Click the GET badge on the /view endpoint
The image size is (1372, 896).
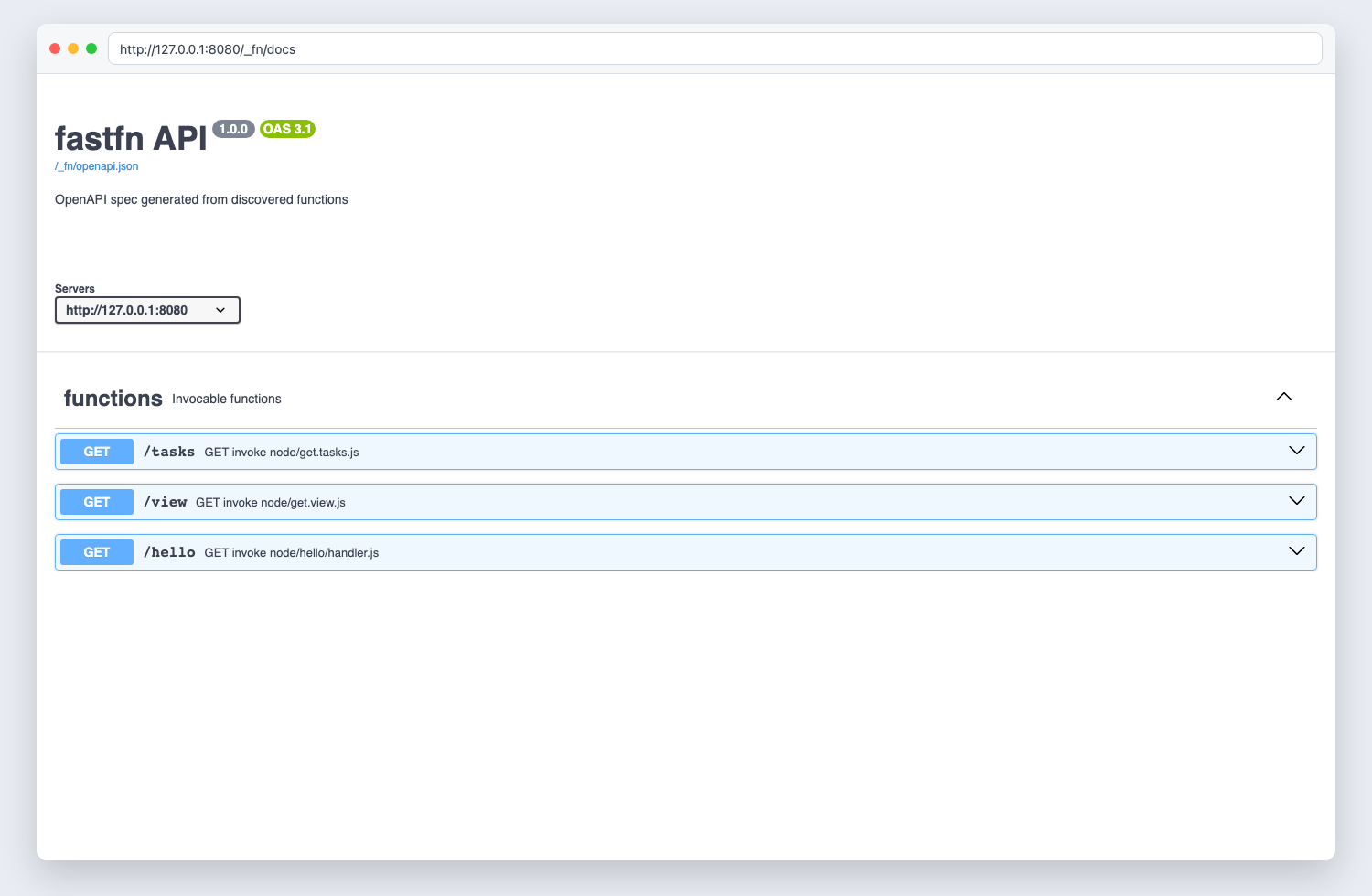[x=96, y=501]
